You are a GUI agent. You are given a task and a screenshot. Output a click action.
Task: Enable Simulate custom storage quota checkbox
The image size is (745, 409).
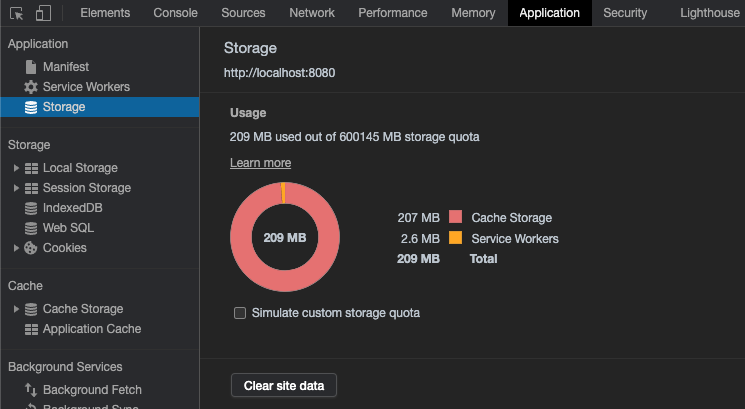coord(240,313)
